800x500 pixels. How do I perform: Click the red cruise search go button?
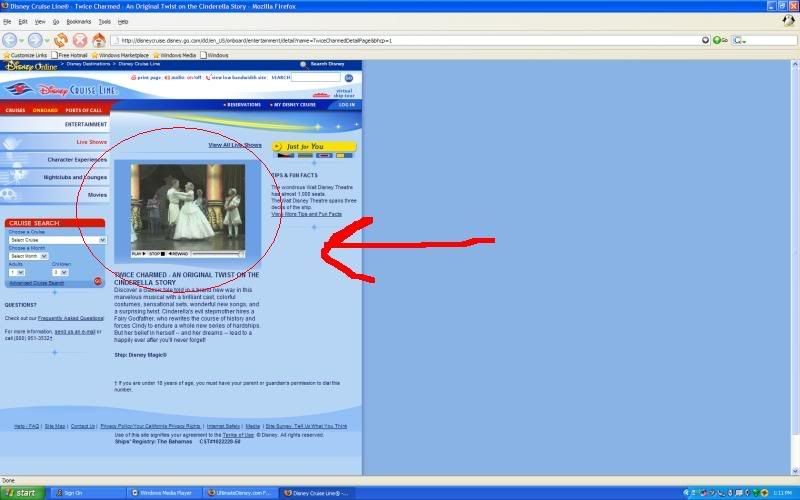point(98,281)
